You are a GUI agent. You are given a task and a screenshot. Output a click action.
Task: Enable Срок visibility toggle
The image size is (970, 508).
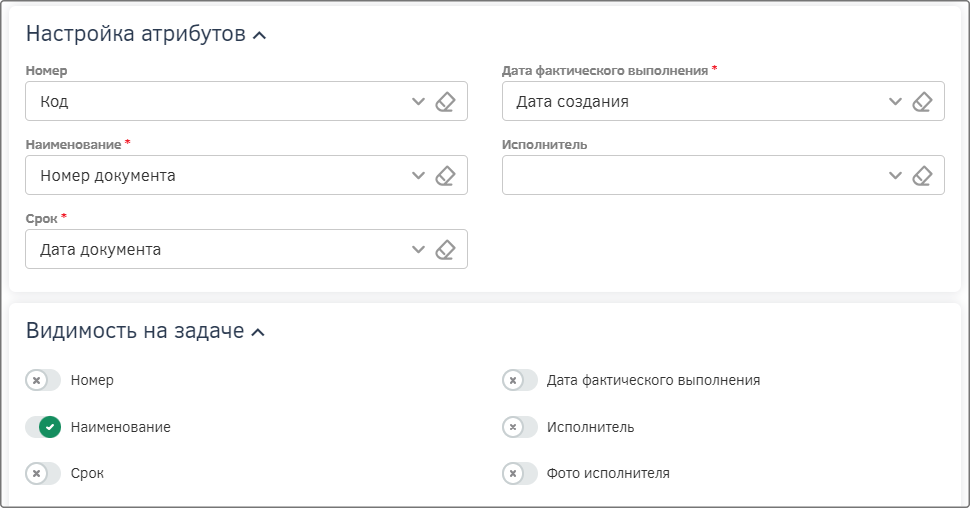click(43, 473)
